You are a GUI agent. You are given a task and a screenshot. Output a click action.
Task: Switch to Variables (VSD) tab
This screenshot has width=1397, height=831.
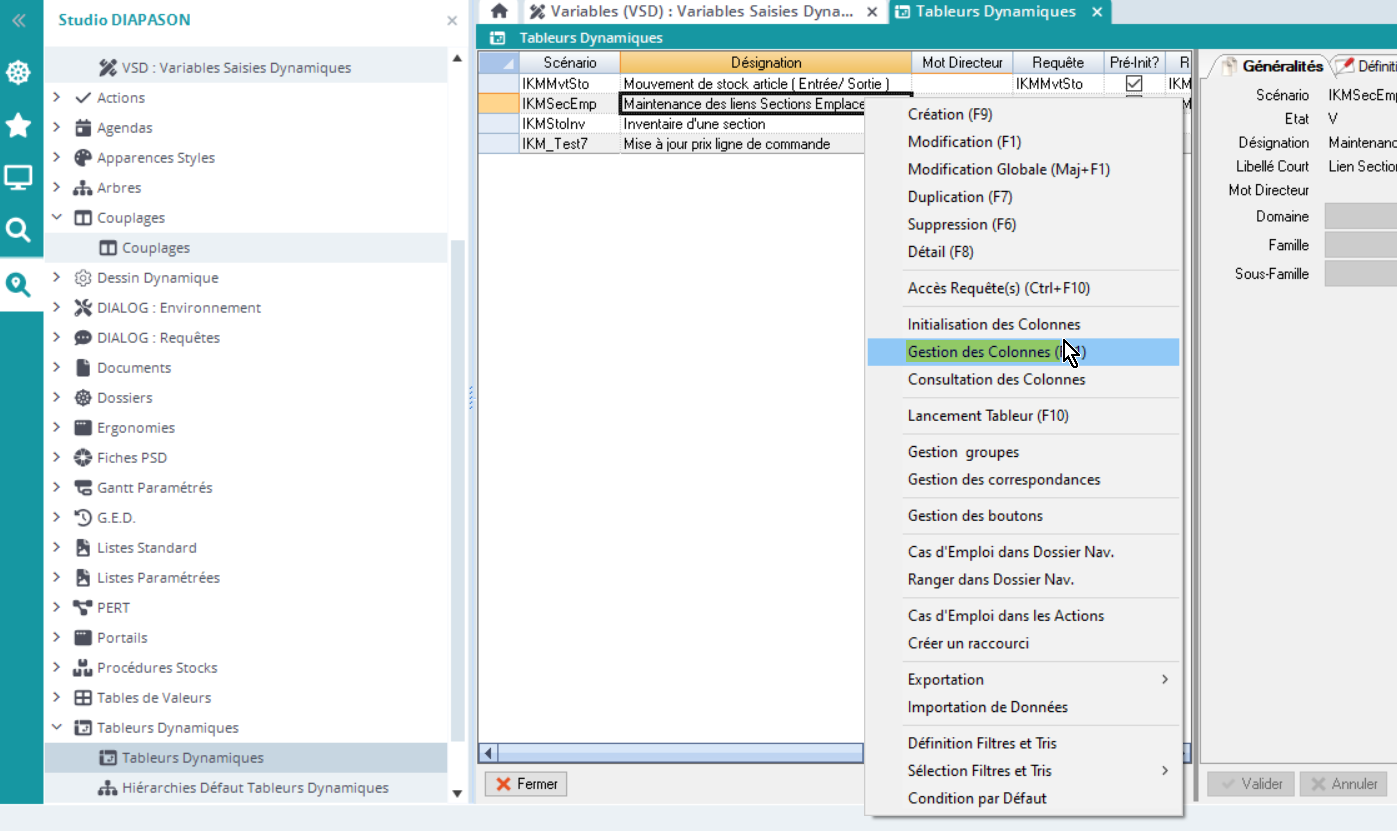[x=690, y=12]
